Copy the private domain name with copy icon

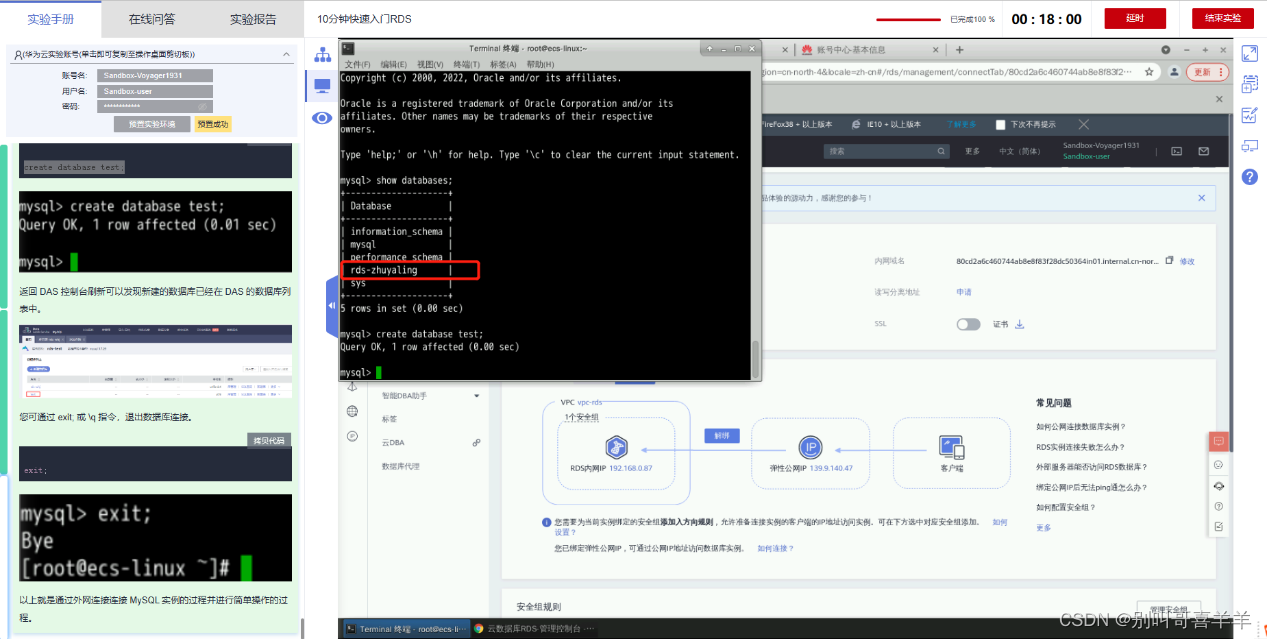[x=1169, y=260]
